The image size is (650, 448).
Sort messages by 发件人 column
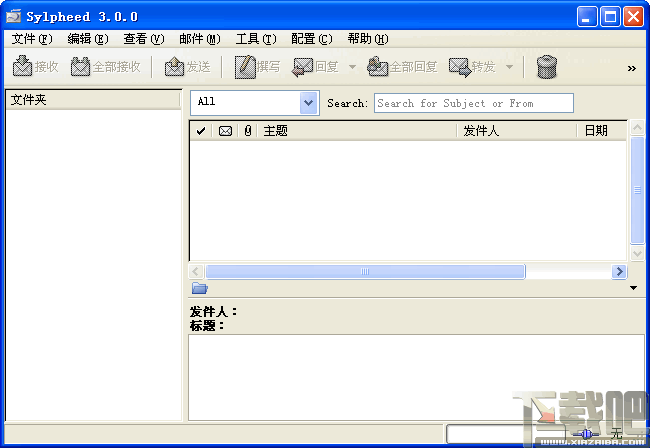pyautogui.click(x=517, y=131)
